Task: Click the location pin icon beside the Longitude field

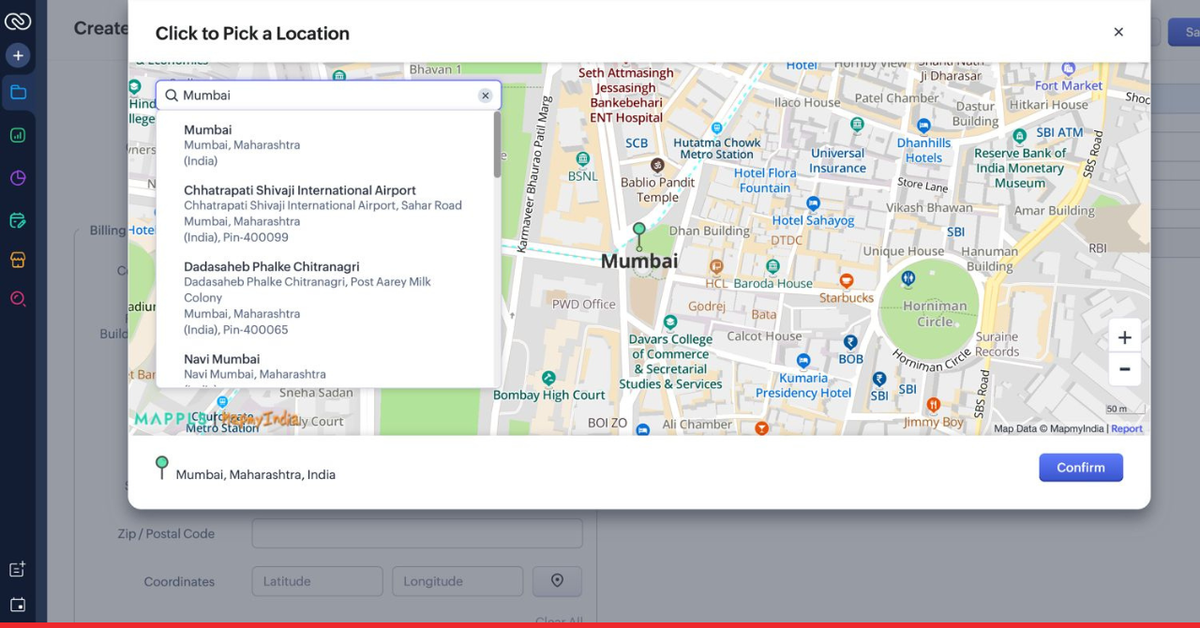Action: point(557,581)
